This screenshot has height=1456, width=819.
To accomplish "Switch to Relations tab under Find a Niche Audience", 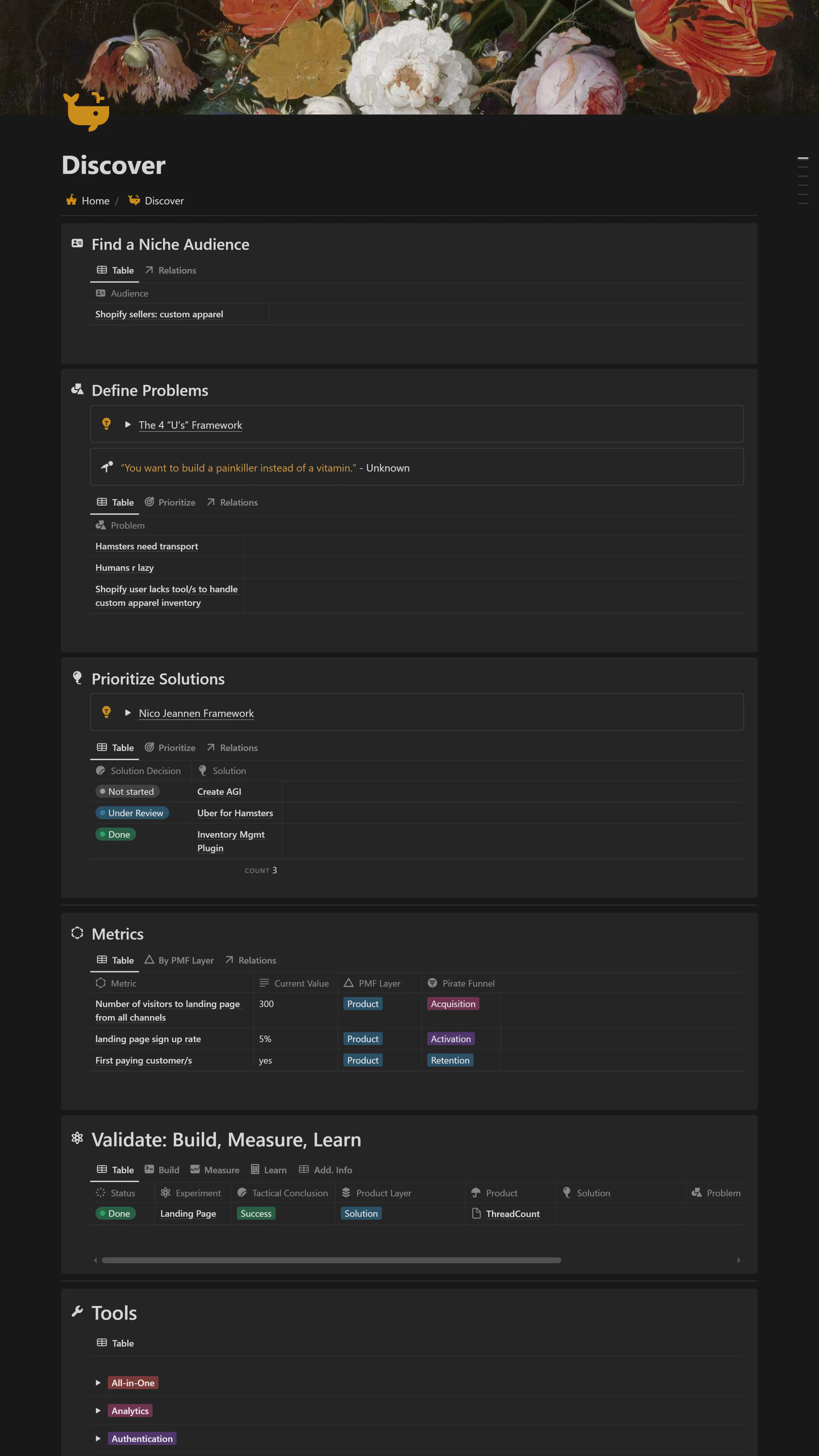I will tap(171, 270).
